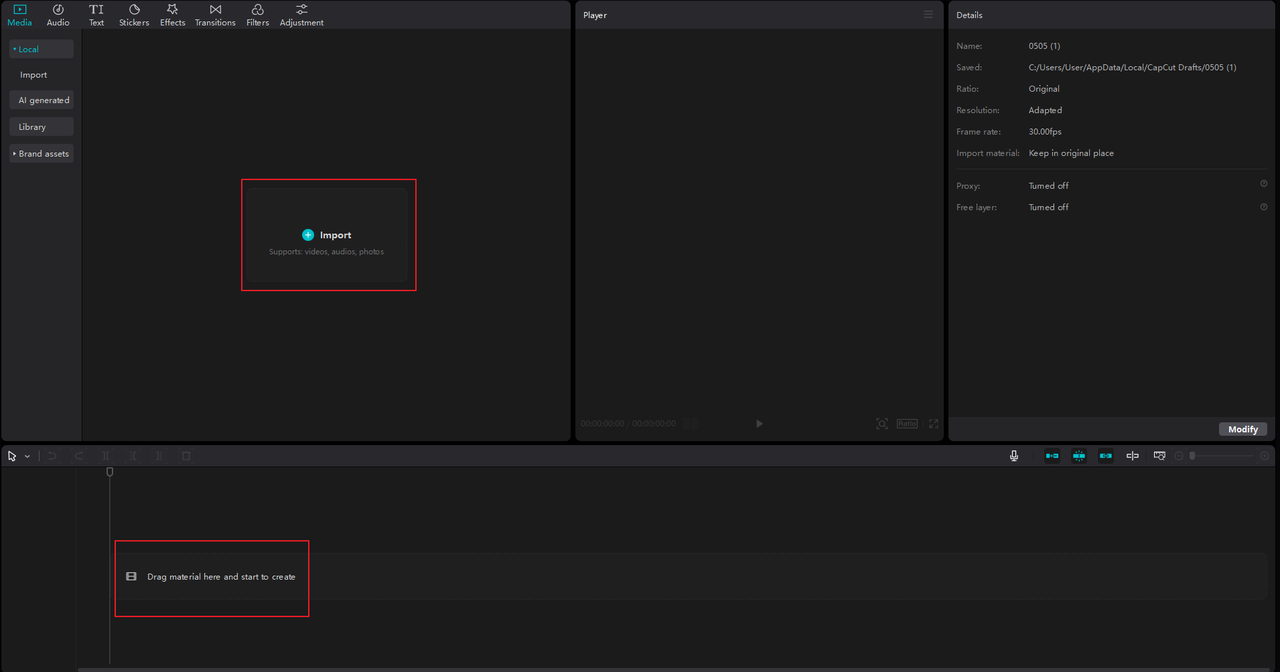Click the timeline zoom out minus icon
The width and height of the screenshot is (1280, 672).
click(x=1179, y=456)
